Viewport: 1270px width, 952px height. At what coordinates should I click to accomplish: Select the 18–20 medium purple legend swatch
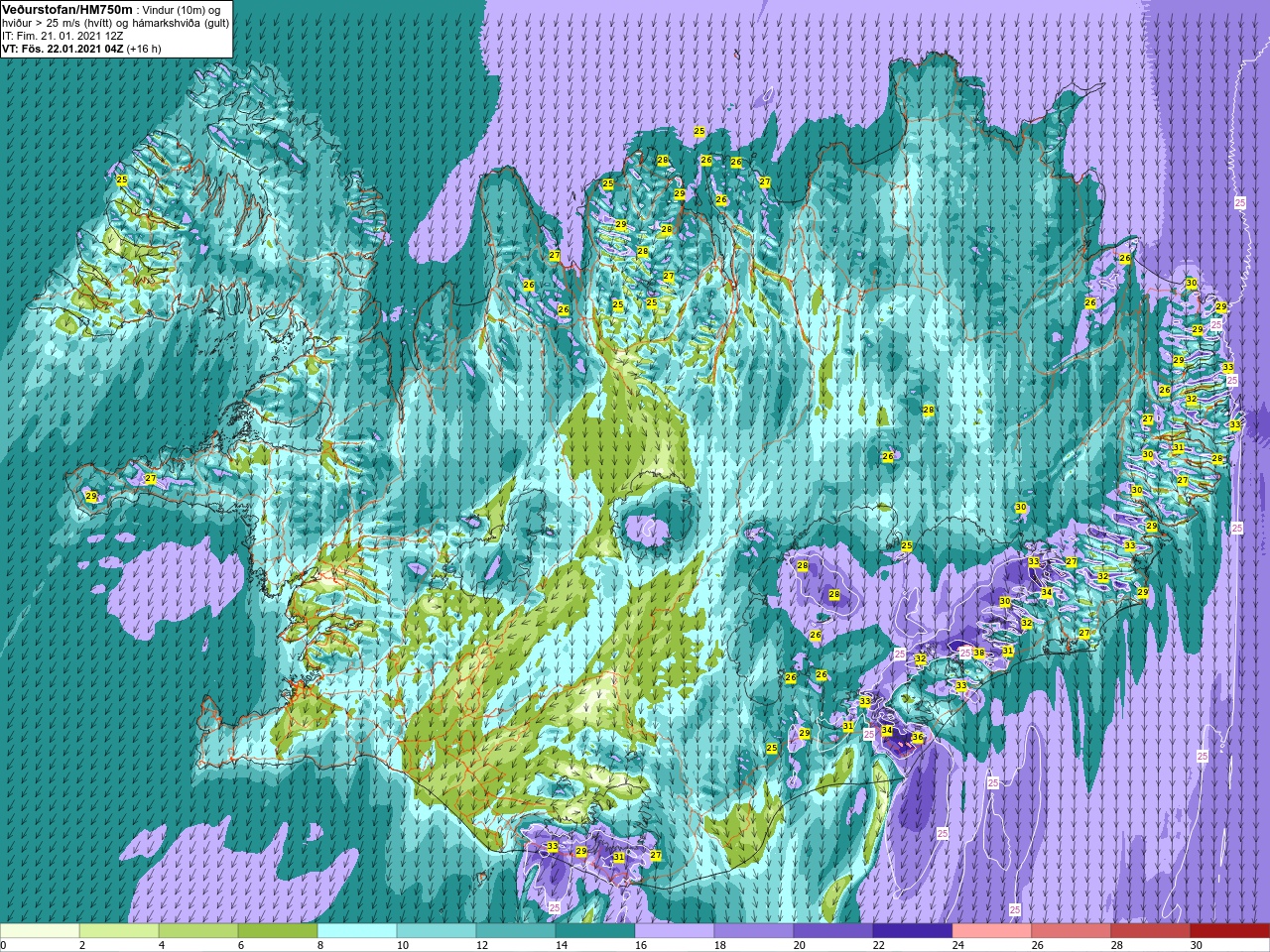pyautogui.click(x=754, y=931)
